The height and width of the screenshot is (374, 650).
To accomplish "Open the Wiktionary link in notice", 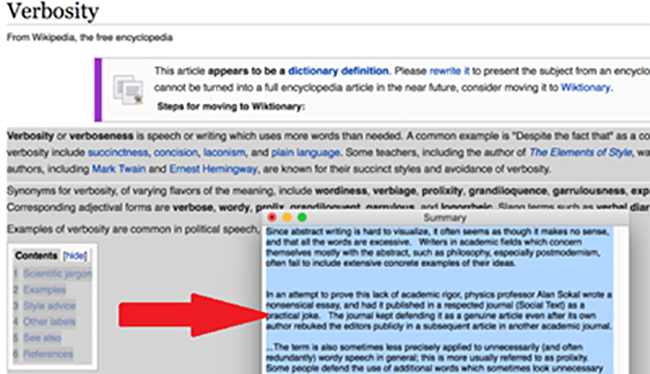I will [585, 87].
